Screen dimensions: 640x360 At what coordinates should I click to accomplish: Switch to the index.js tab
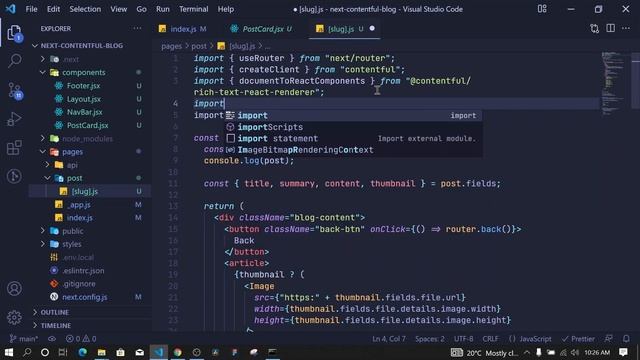coord(184,29)
